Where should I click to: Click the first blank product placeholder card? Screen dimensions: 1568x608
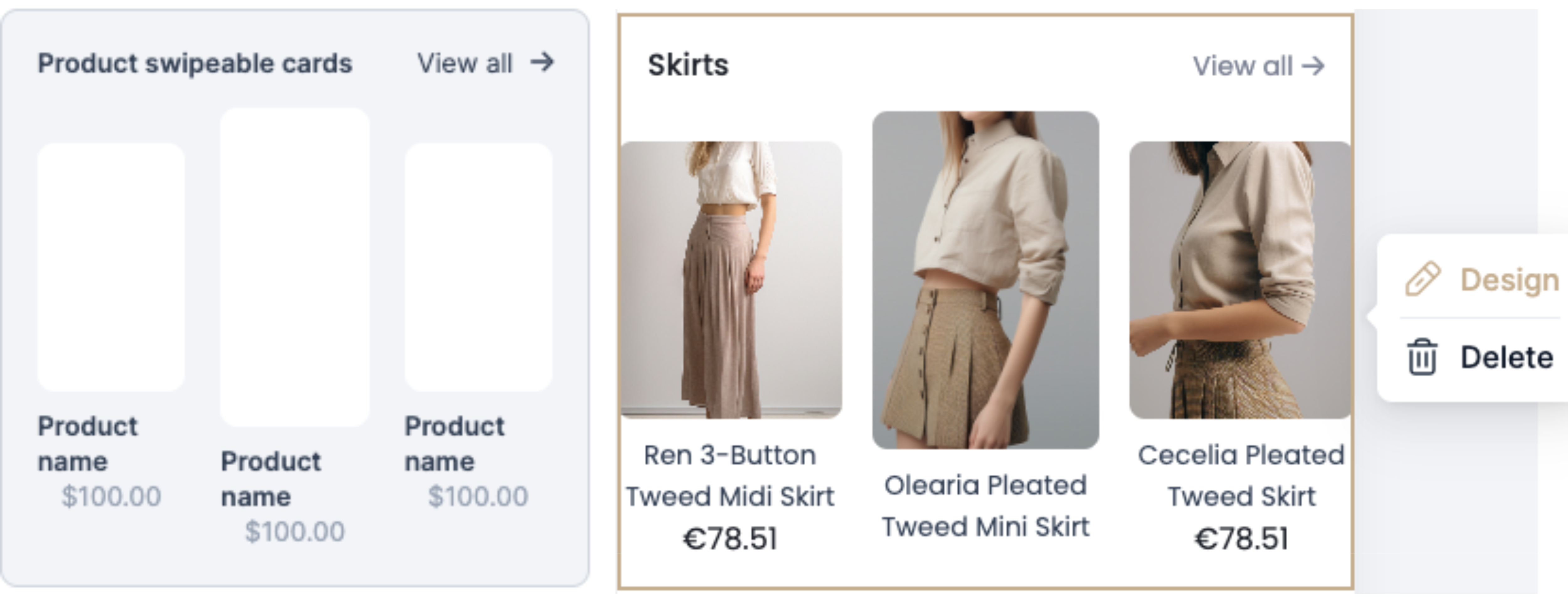coord(111,267)
